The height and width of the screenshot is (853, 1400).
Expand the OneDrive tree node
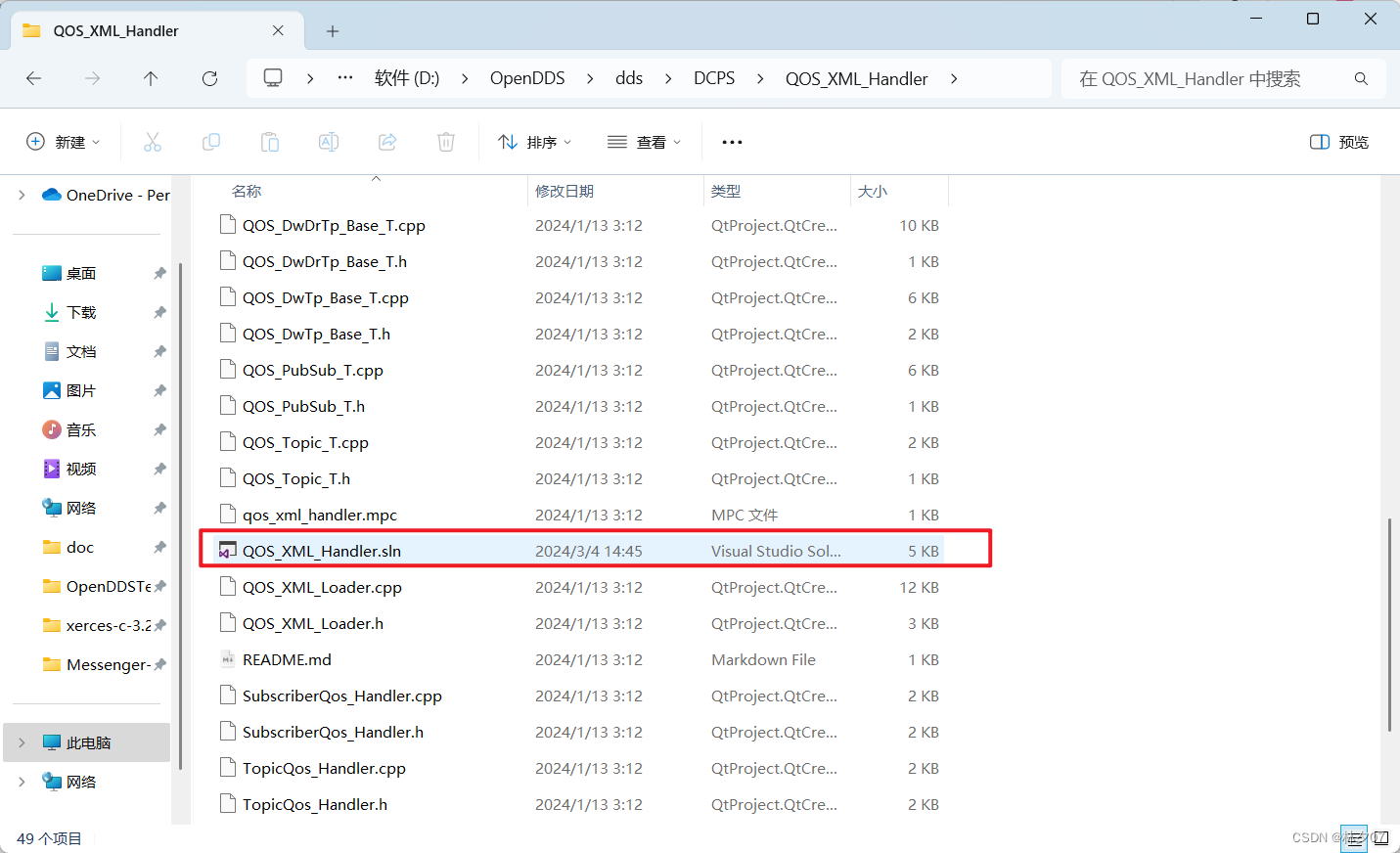(22, 195)
